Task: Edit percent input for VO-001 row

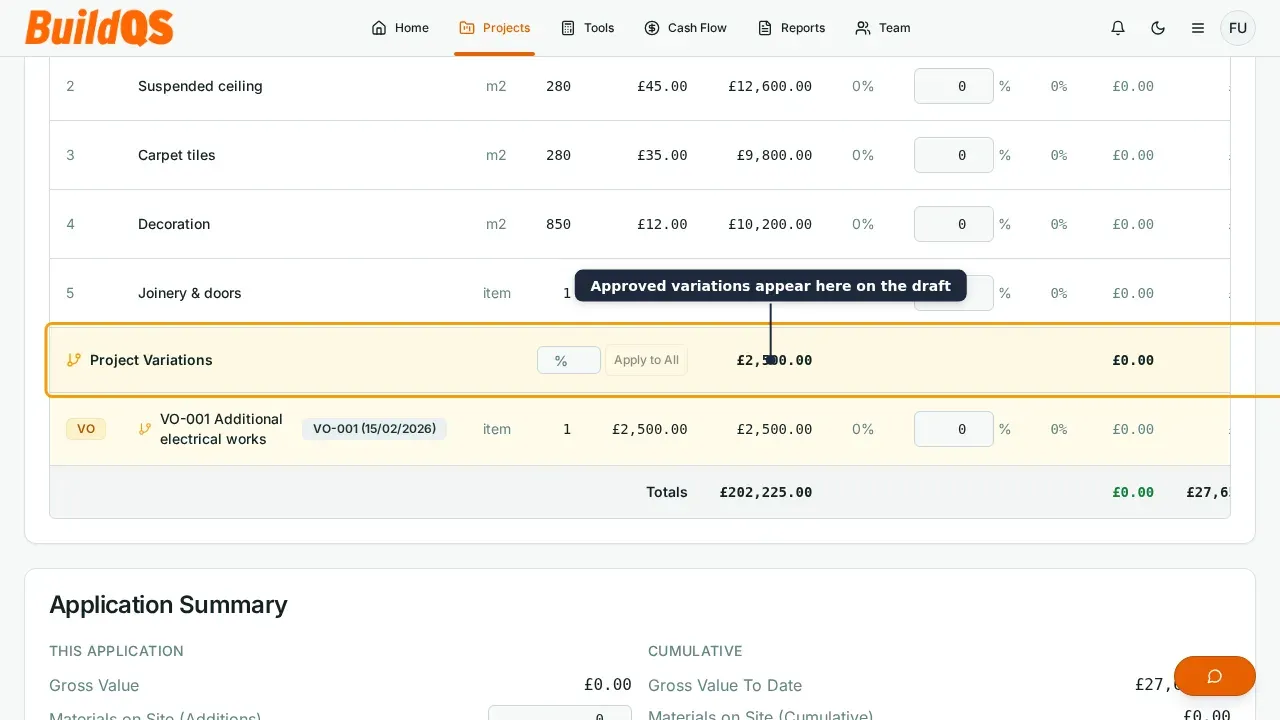Action: [x=954, y=429]
